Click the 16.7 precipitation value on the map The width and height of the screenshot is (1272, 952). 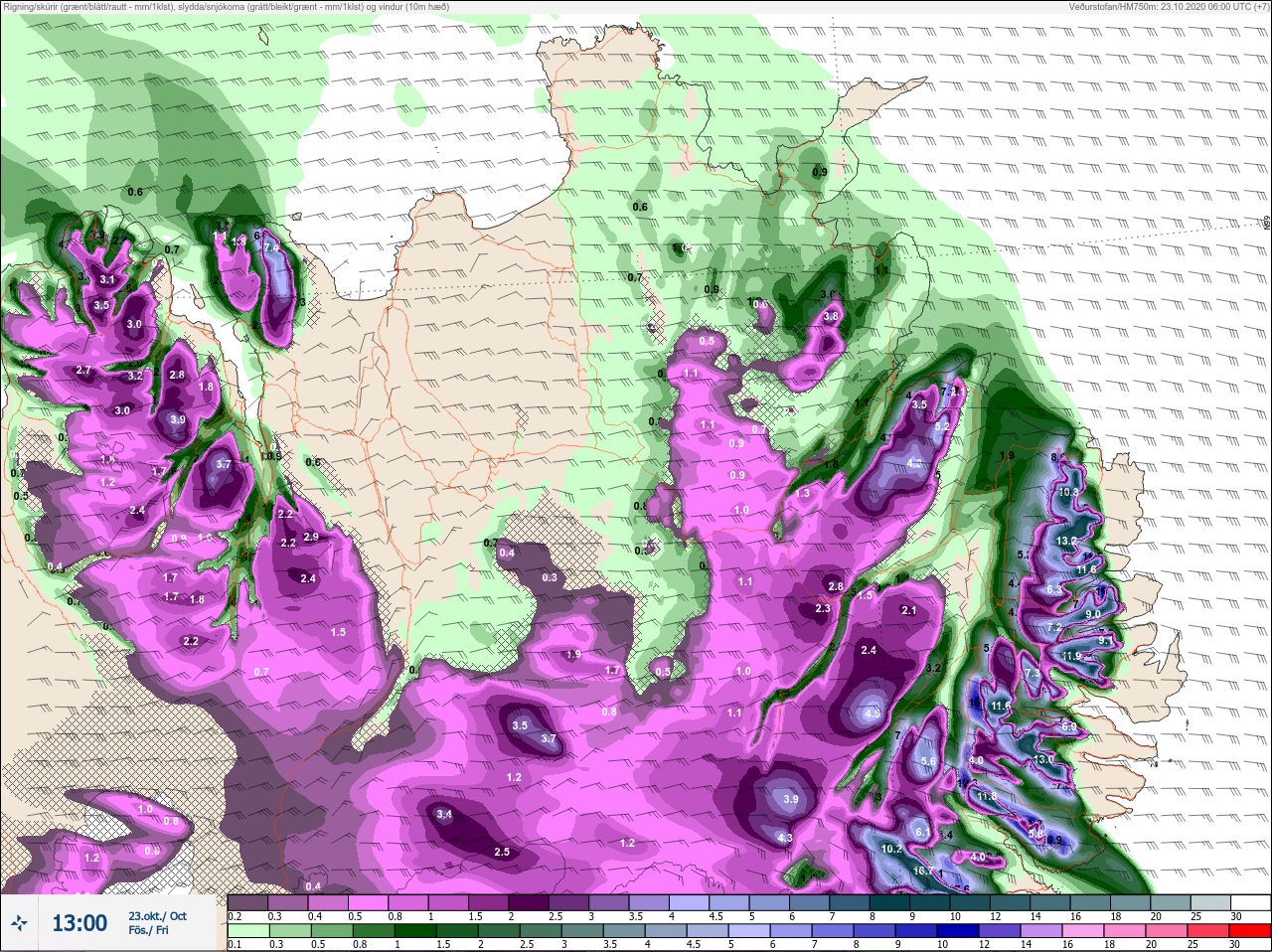[x=924, y=872]
